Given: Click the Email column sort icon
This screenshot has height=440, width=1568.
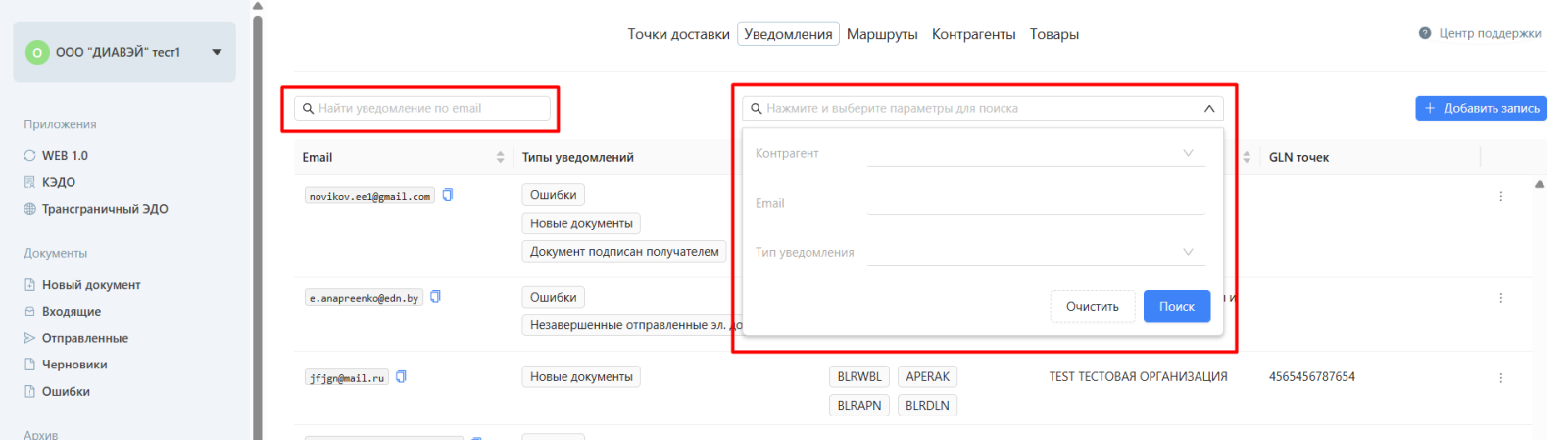Looking at the screenshot, I should (500, 157).
